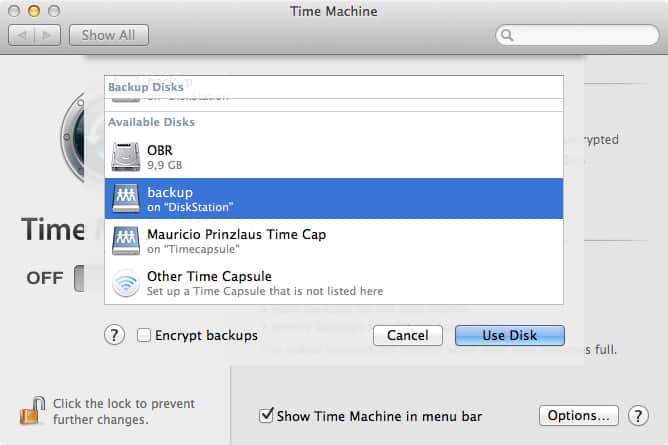
Task: Focus the System Preferences search field
Action: click(578, 35)
